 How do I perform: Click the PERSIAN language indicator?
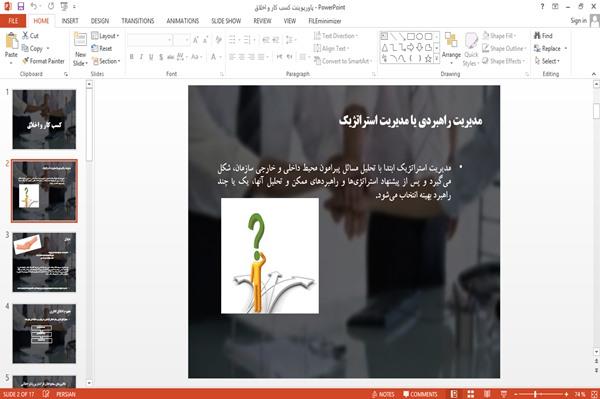point(66,394)
